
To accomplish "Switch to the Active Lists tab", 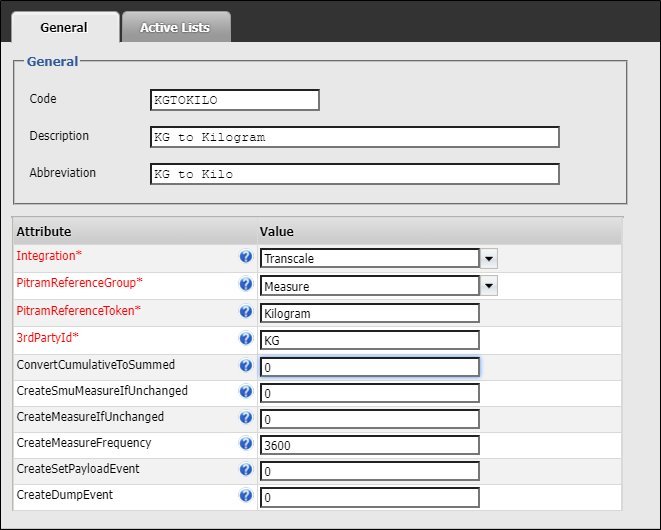I will [x=175, y=27].
